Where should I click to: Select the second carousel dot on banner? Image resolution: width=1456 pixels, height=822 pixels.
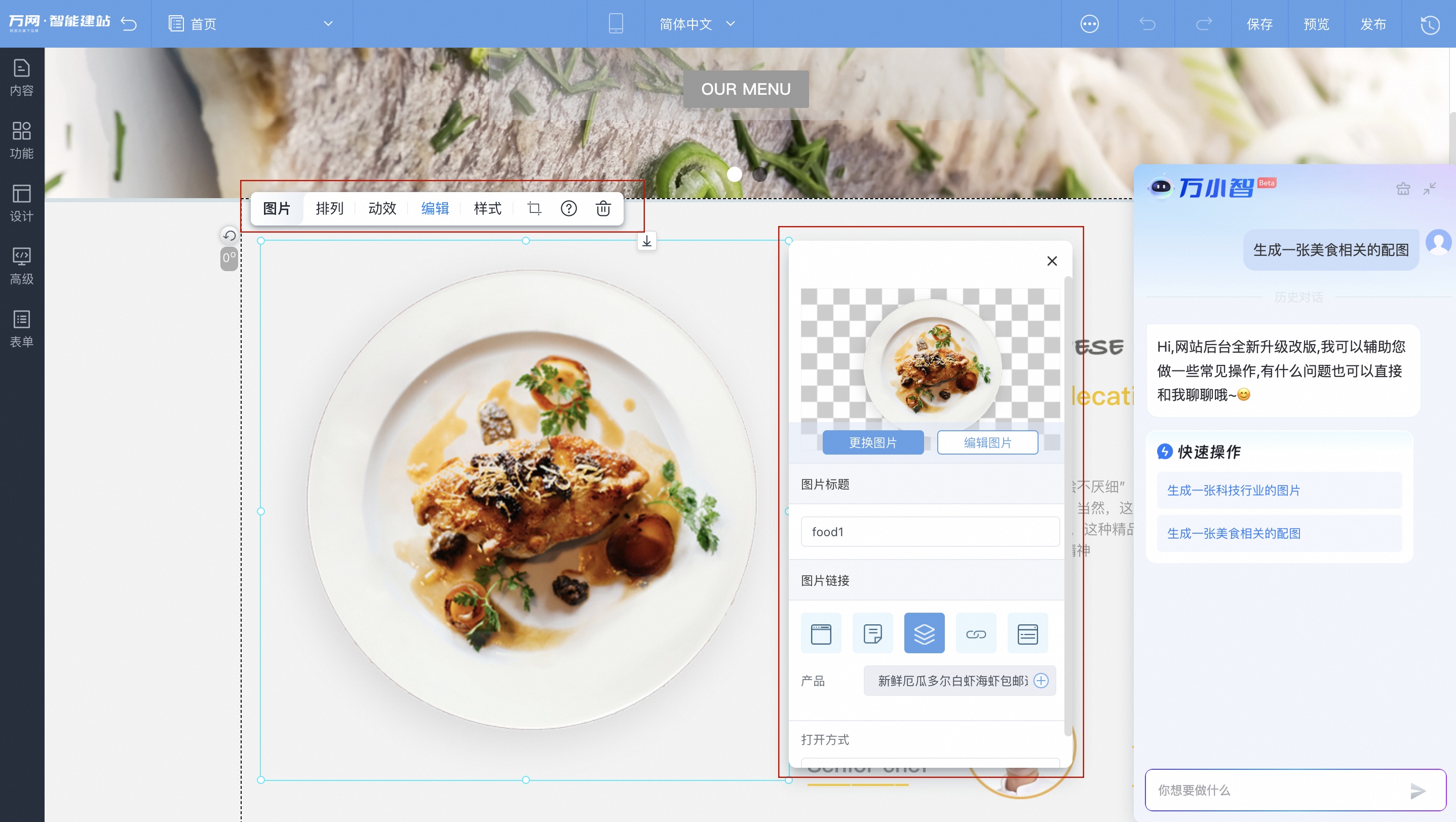760,174
